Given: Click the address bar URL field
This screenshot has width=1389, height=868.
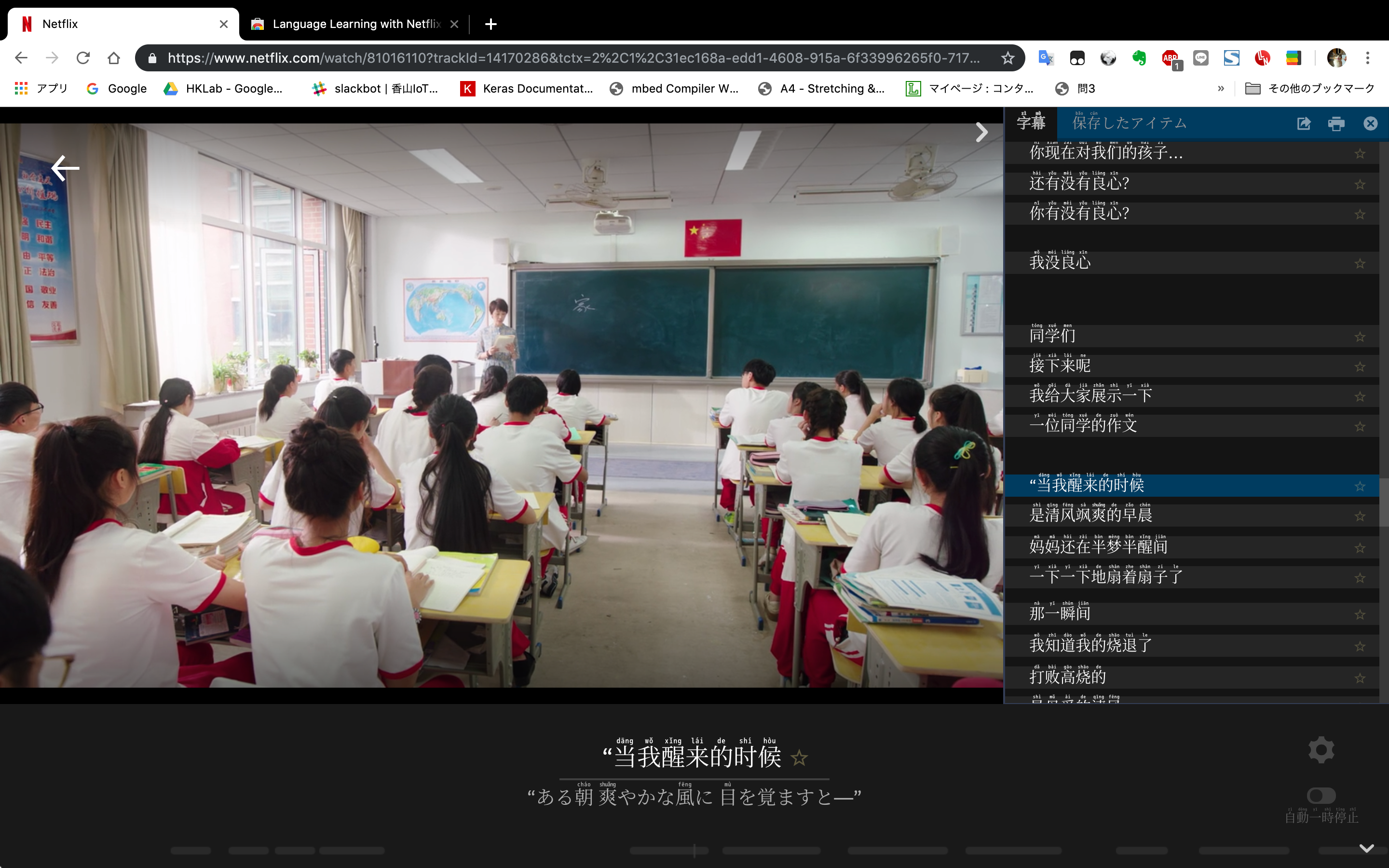Looking at the screenshot, I should (x=573, y=58).
